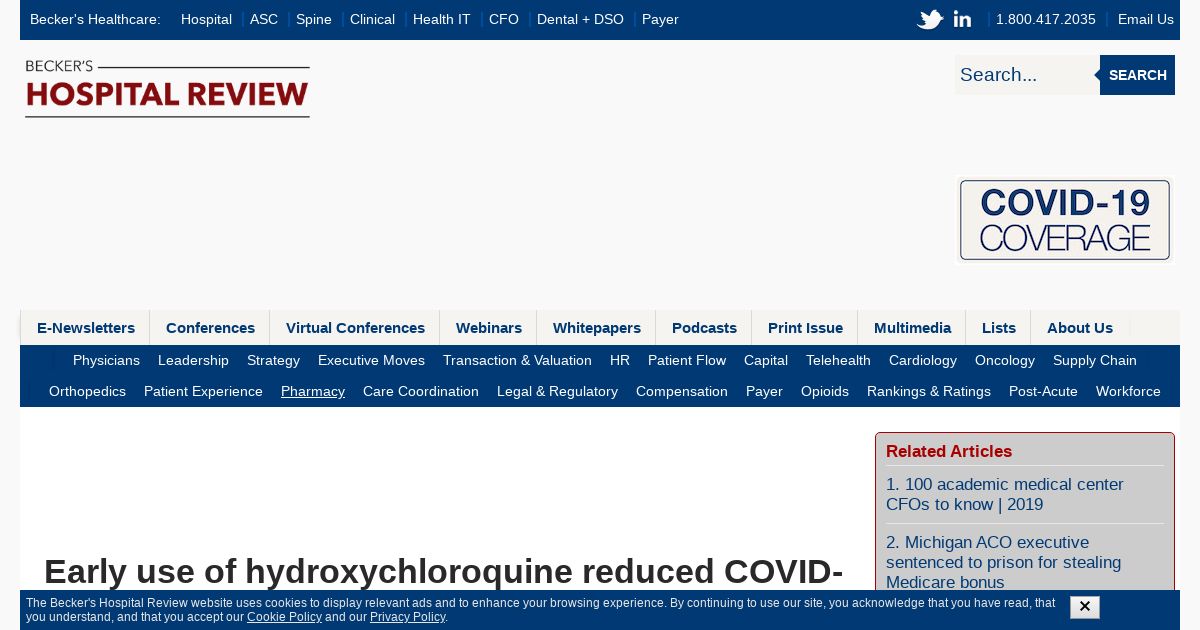This screenshot has width=1200, height=630.
Task: Click article headline about hydroxychloroquine
Action: pyautogui.click(x=443, y=571)
